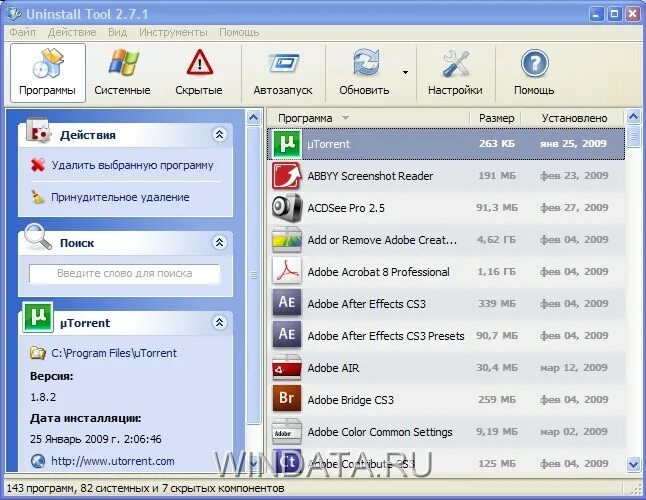Click the Uninstall Tool title bar icon
Image resolution: width=646 pixels, height=500 pixels.
pyautogui.click(x=14, y=14)
